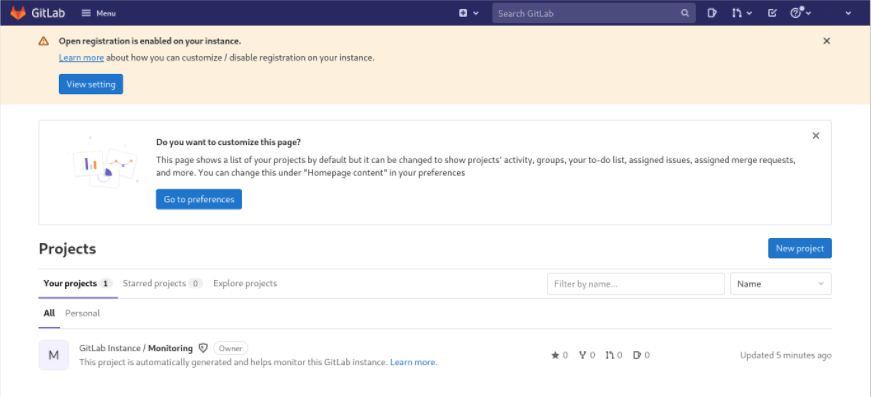Screen dimensions: 871x397
Task: Open merge requests dropdown in navbar
Action: pyautogui.click(x=742, y=13)
